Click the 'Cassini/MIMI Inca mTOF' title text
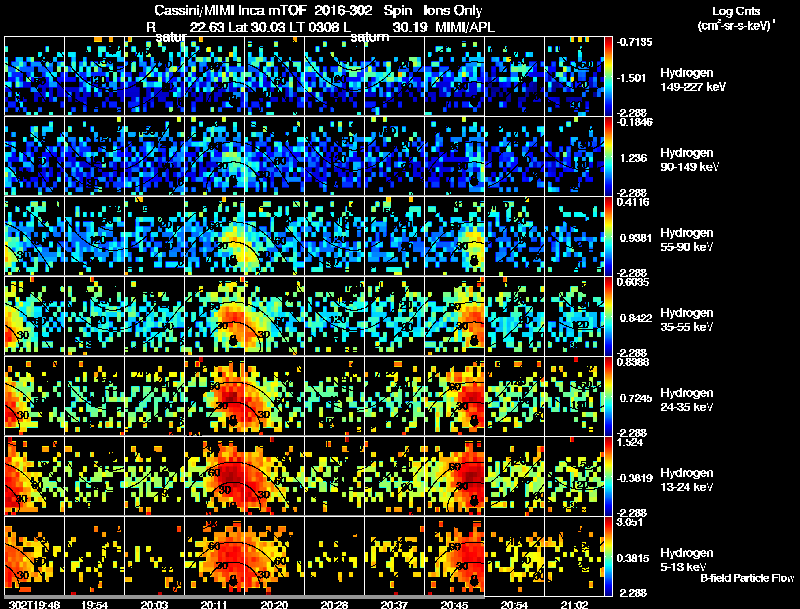 (229, 11)
